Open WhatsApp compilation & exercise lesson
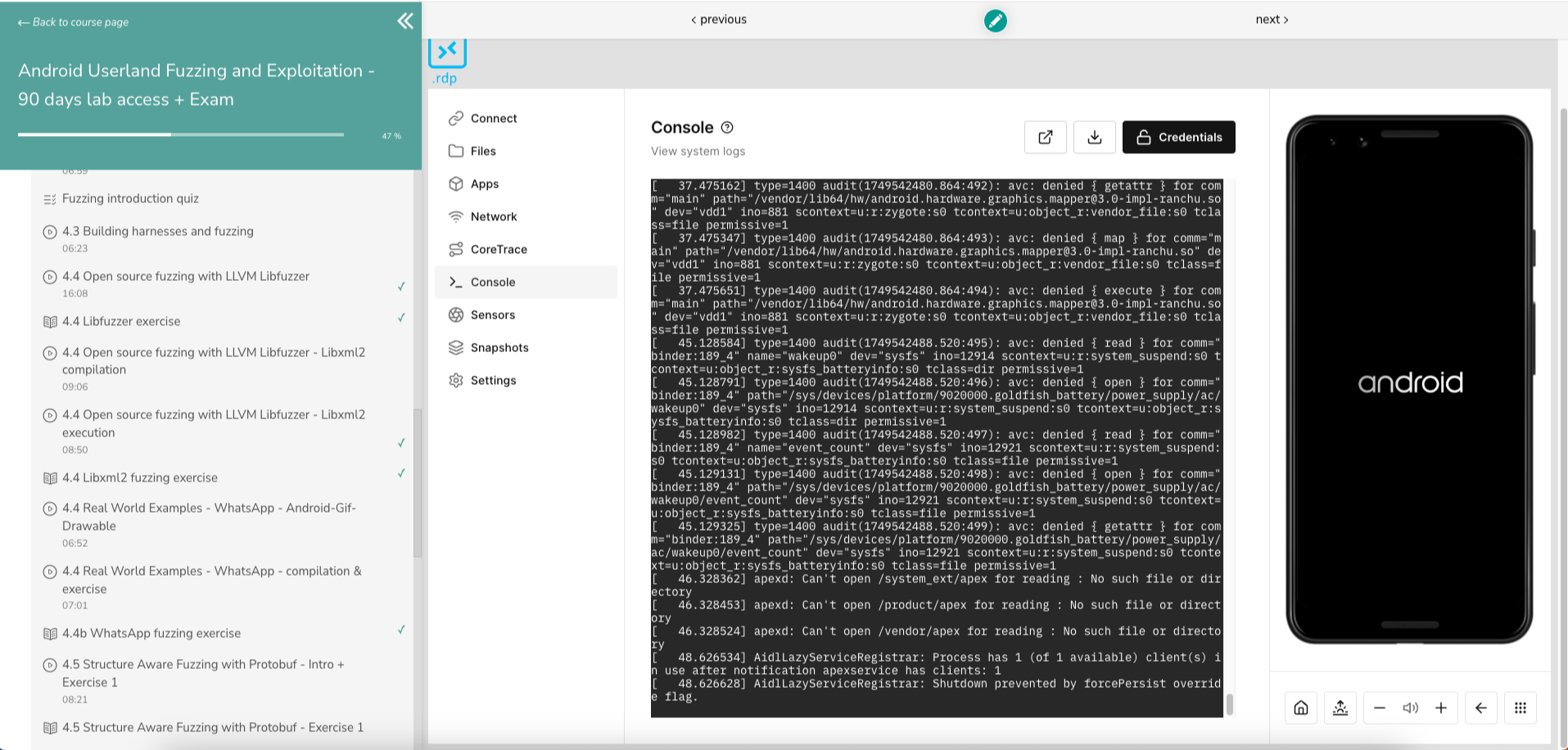Image resolution: width=1568 pixels, height=750 pixels. [x=211, y=580]
